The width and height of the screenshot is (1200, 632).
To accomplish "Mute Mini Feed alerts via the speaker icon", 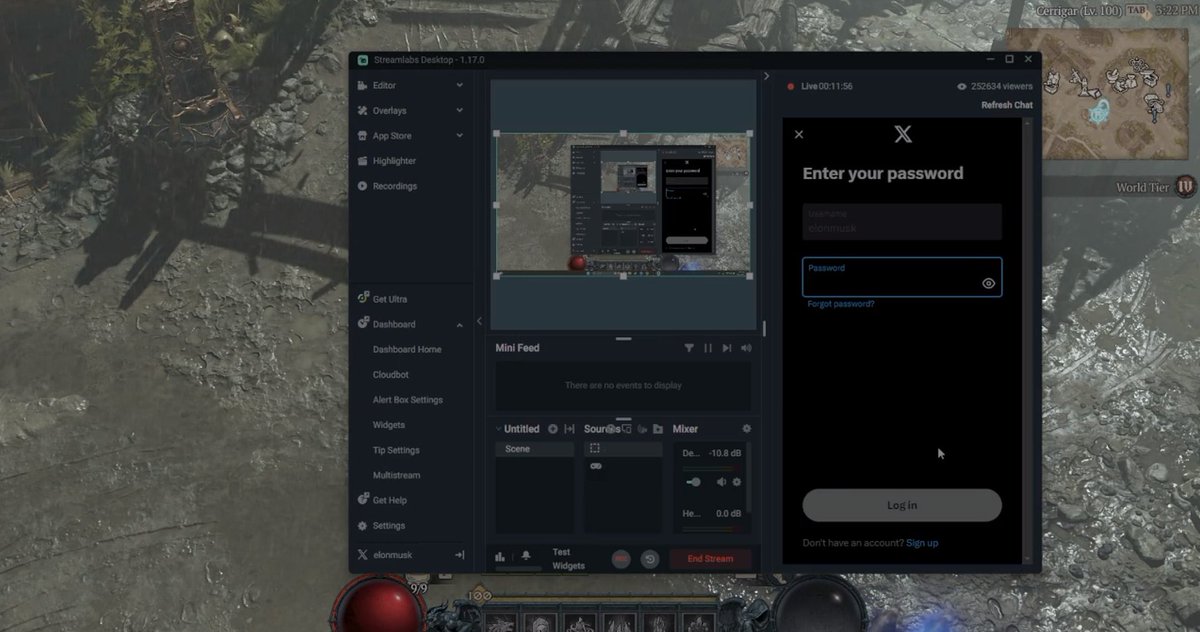I will 746,348.
